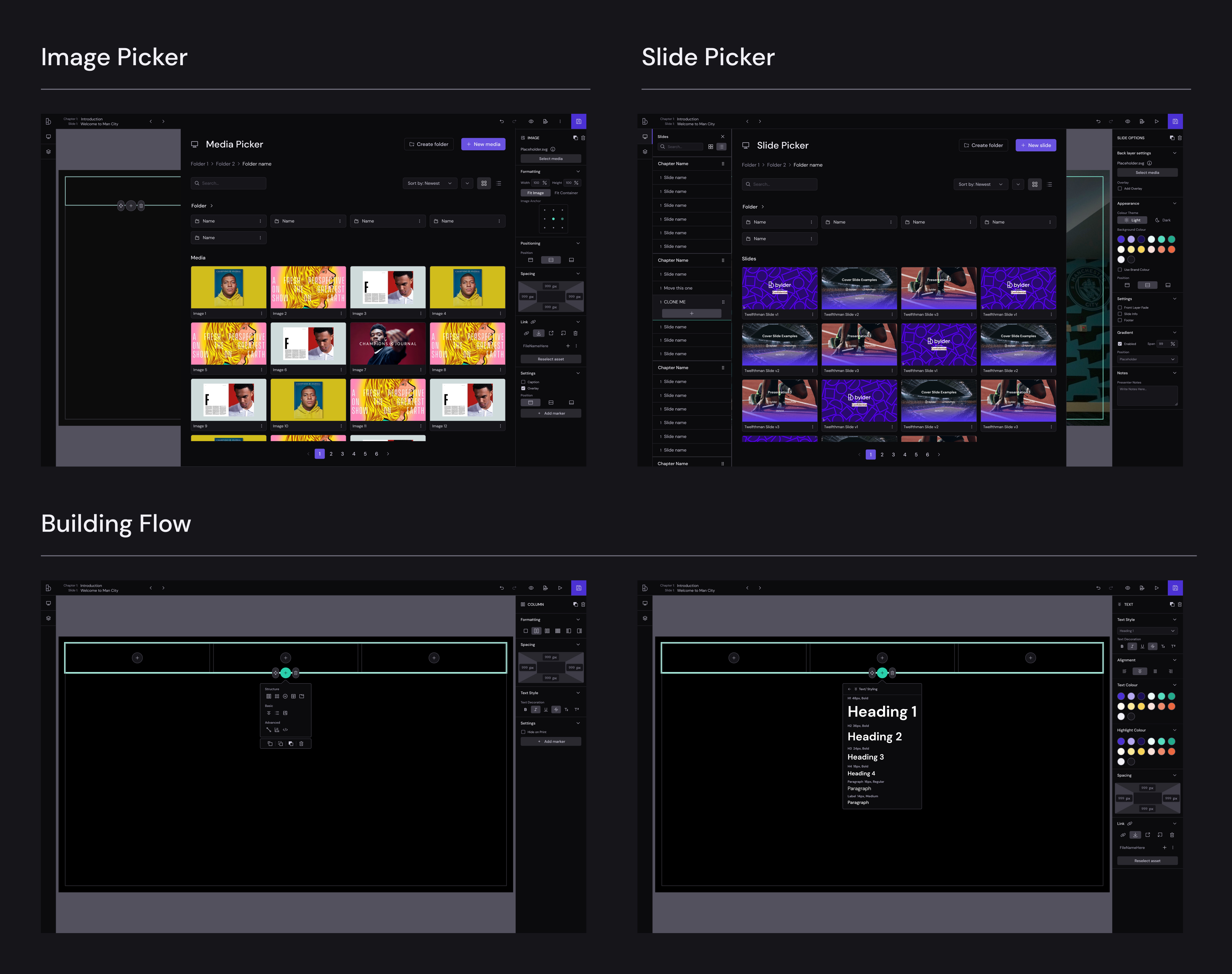Select the Image 7 thumbnail
Screen dimensions: 1232x974
pyautogui.click(x=388, y=344)
